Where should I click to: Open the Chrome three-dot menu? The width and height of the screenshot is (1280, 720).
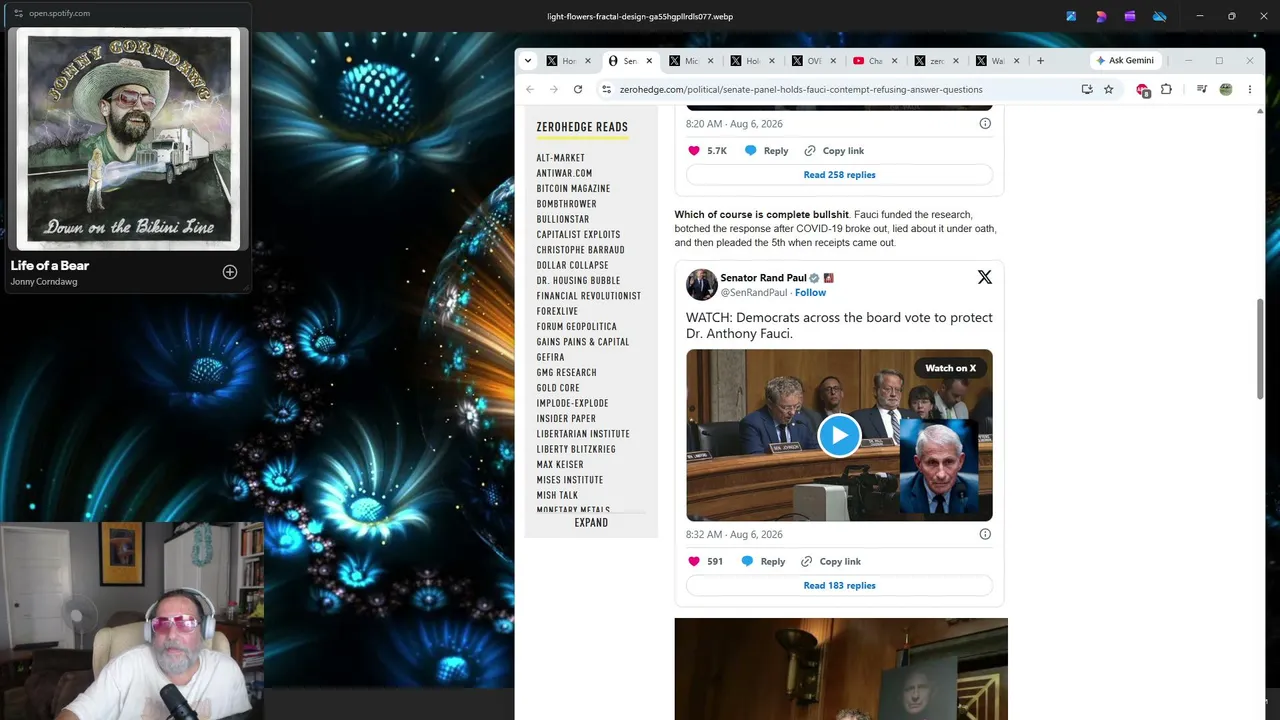pyautogui.click(x=1250, y=89)
